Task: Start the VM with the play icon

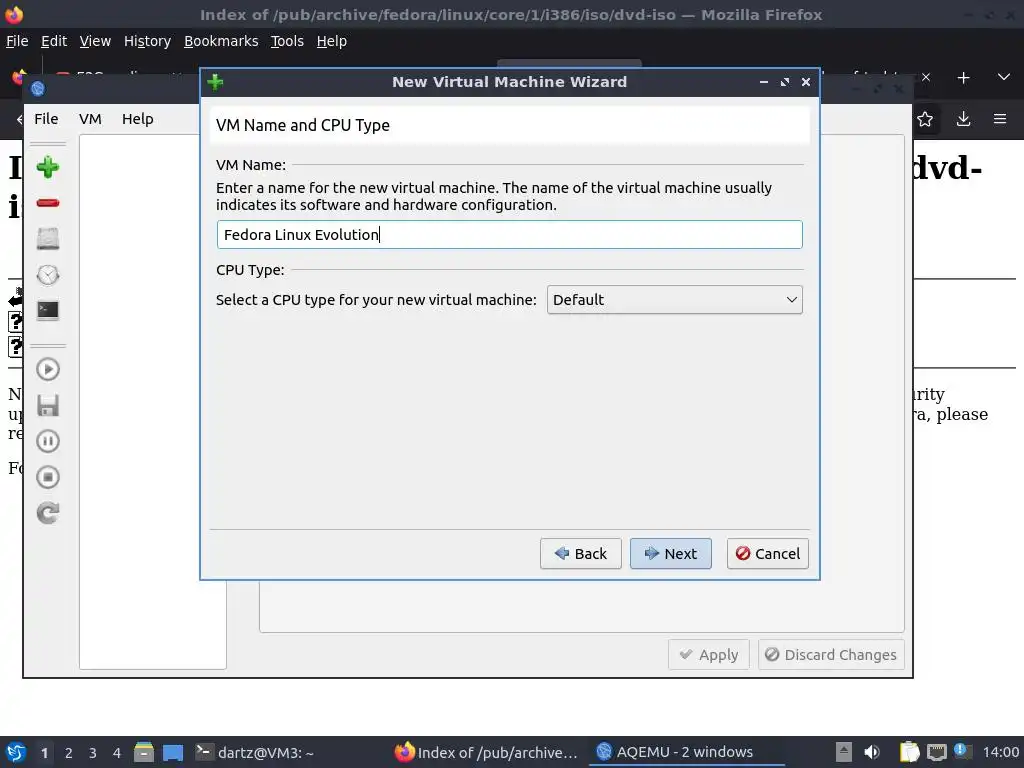Action: click(48, 370)
